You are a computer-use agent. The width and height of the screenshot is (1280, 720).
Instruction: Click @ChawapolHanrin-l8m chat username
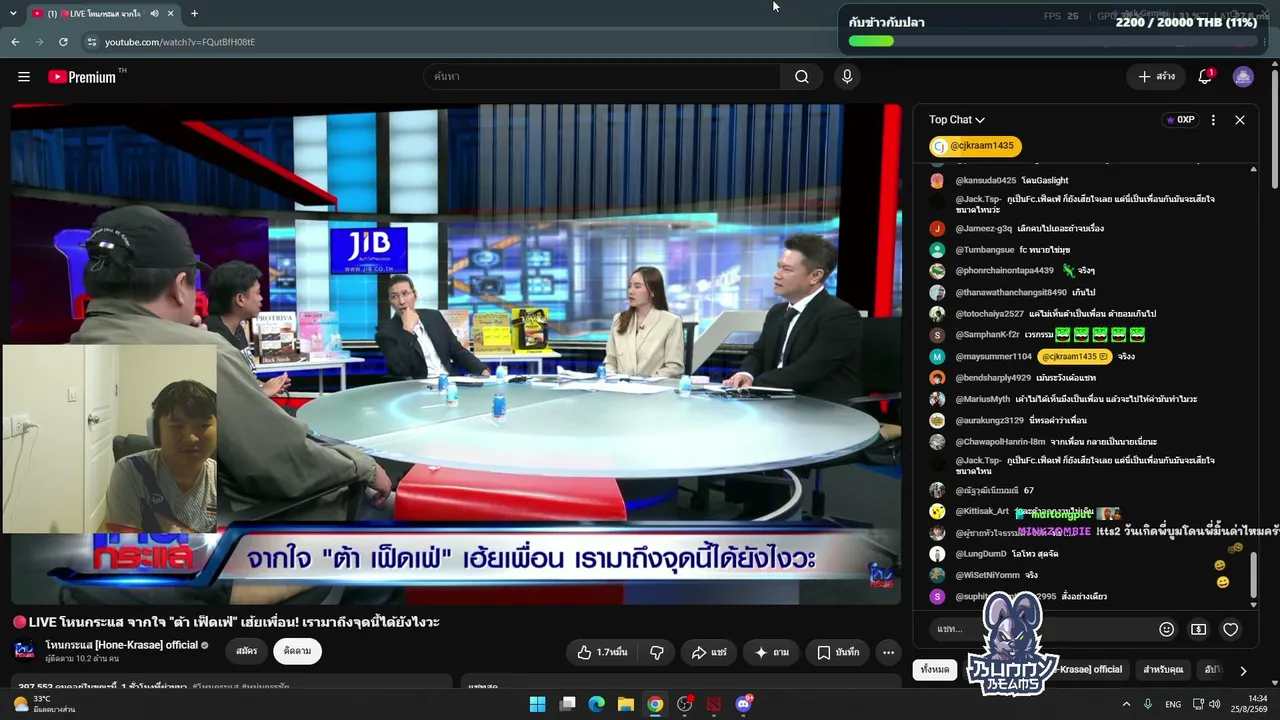point(1000,442)
